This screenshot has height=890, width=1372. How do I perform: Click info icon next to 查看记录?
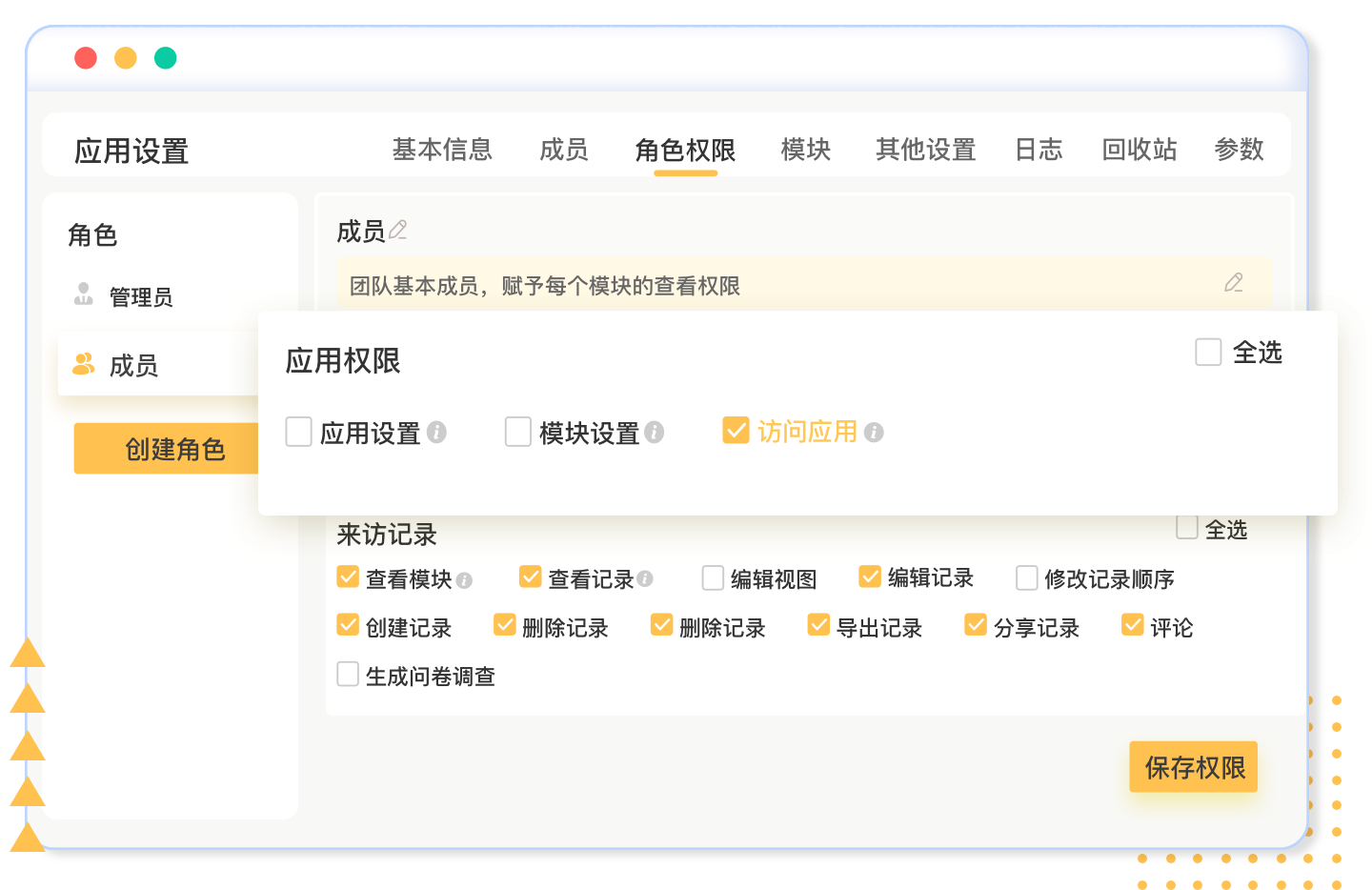[x=645, y=578]
